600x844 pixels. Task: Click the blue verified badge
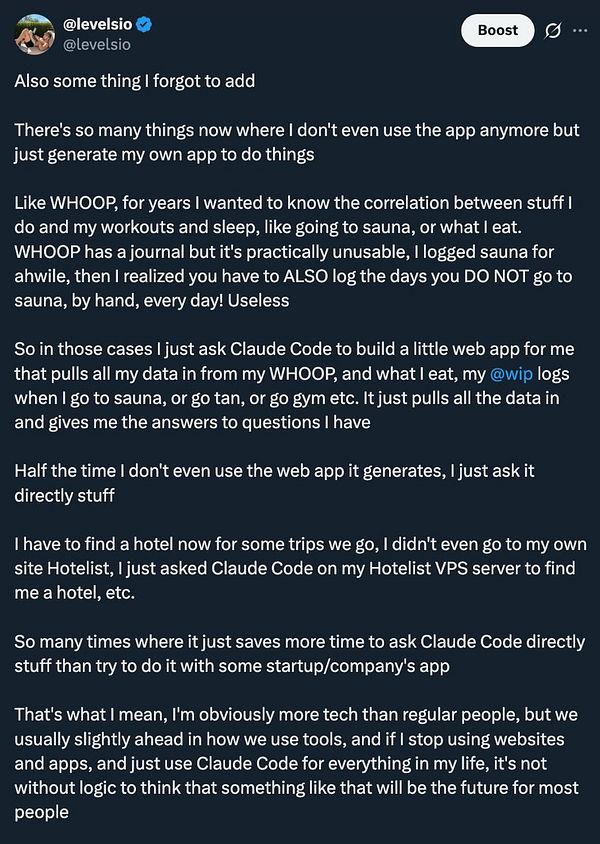(x=144, y=24)
